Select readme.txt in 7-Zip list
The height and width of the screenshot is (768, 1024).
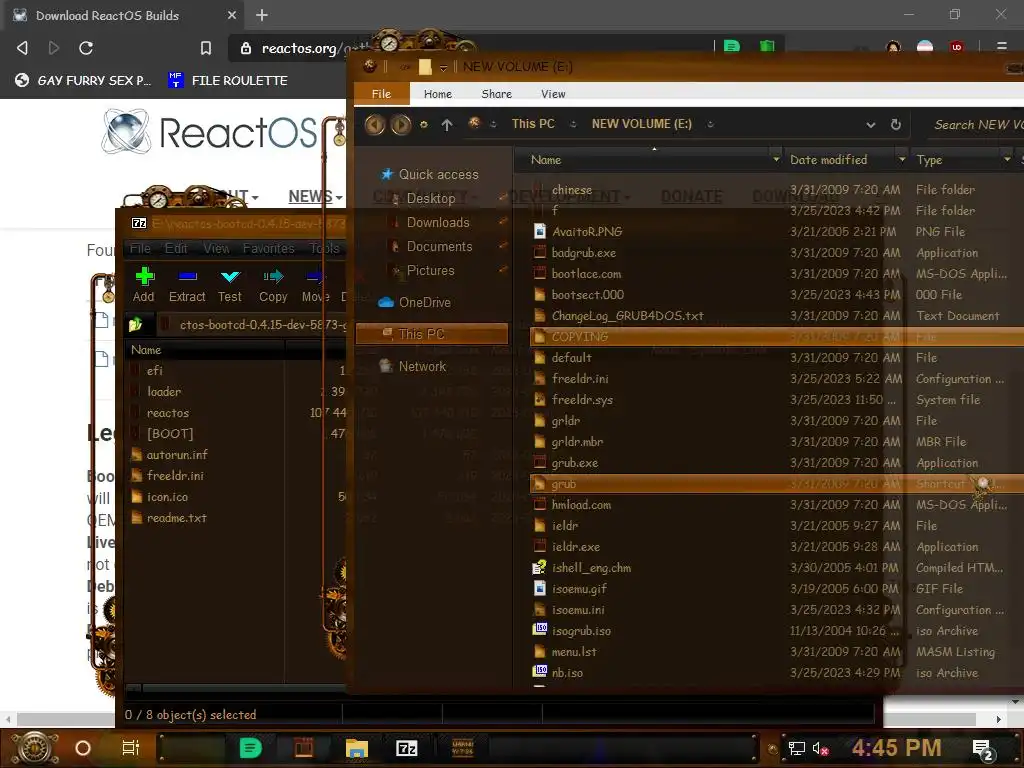pos(176,518)
